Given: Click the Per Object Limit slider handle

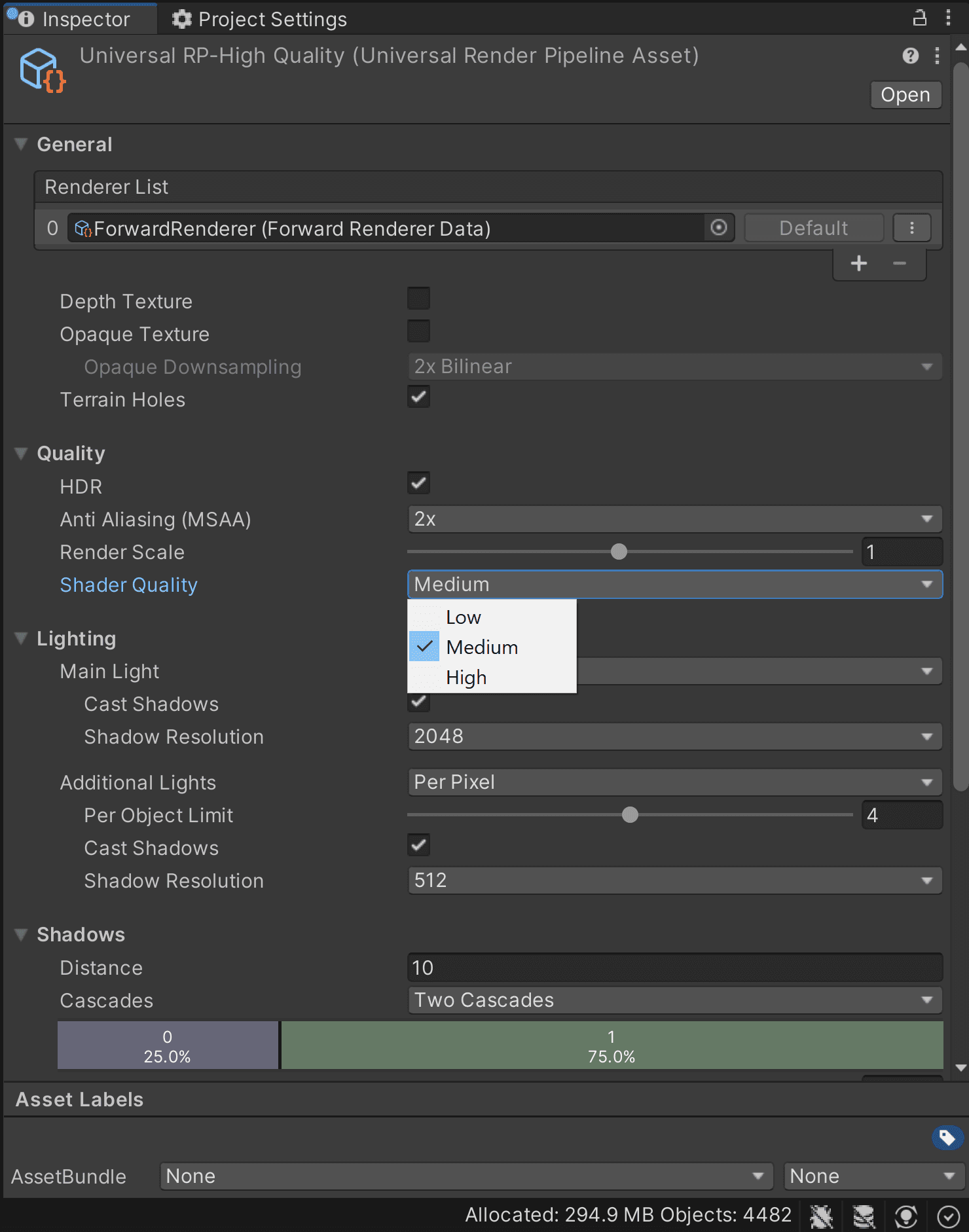Looking at the screenshot, I should click(630, 815).
